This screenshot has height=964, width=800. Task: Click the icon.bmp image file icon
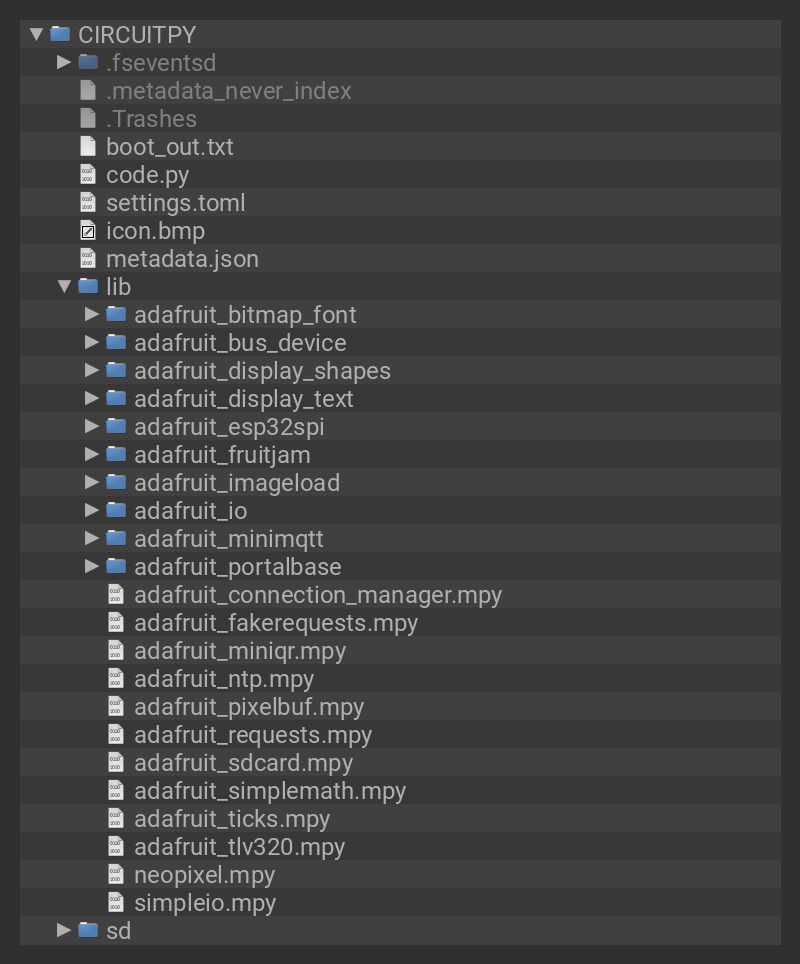(88, 231)
